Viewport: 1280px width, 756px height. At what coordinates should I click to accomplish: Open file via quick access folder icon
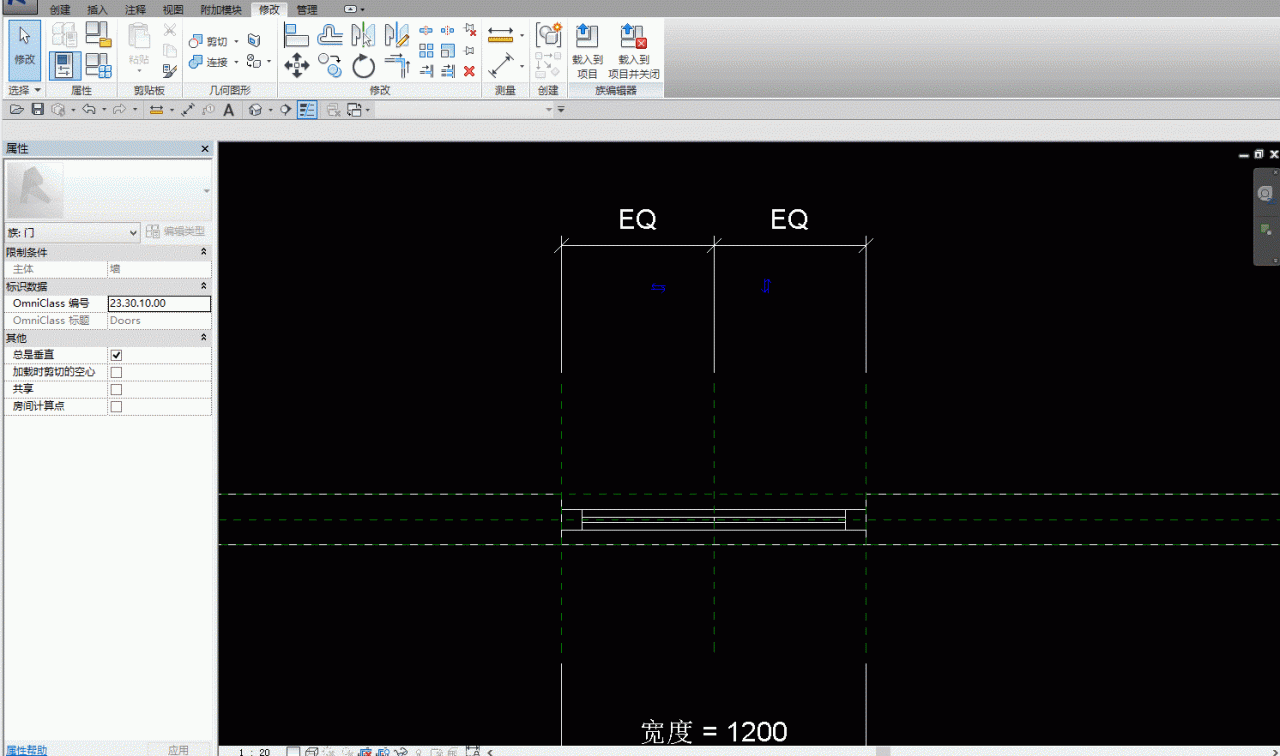point(17,109)
